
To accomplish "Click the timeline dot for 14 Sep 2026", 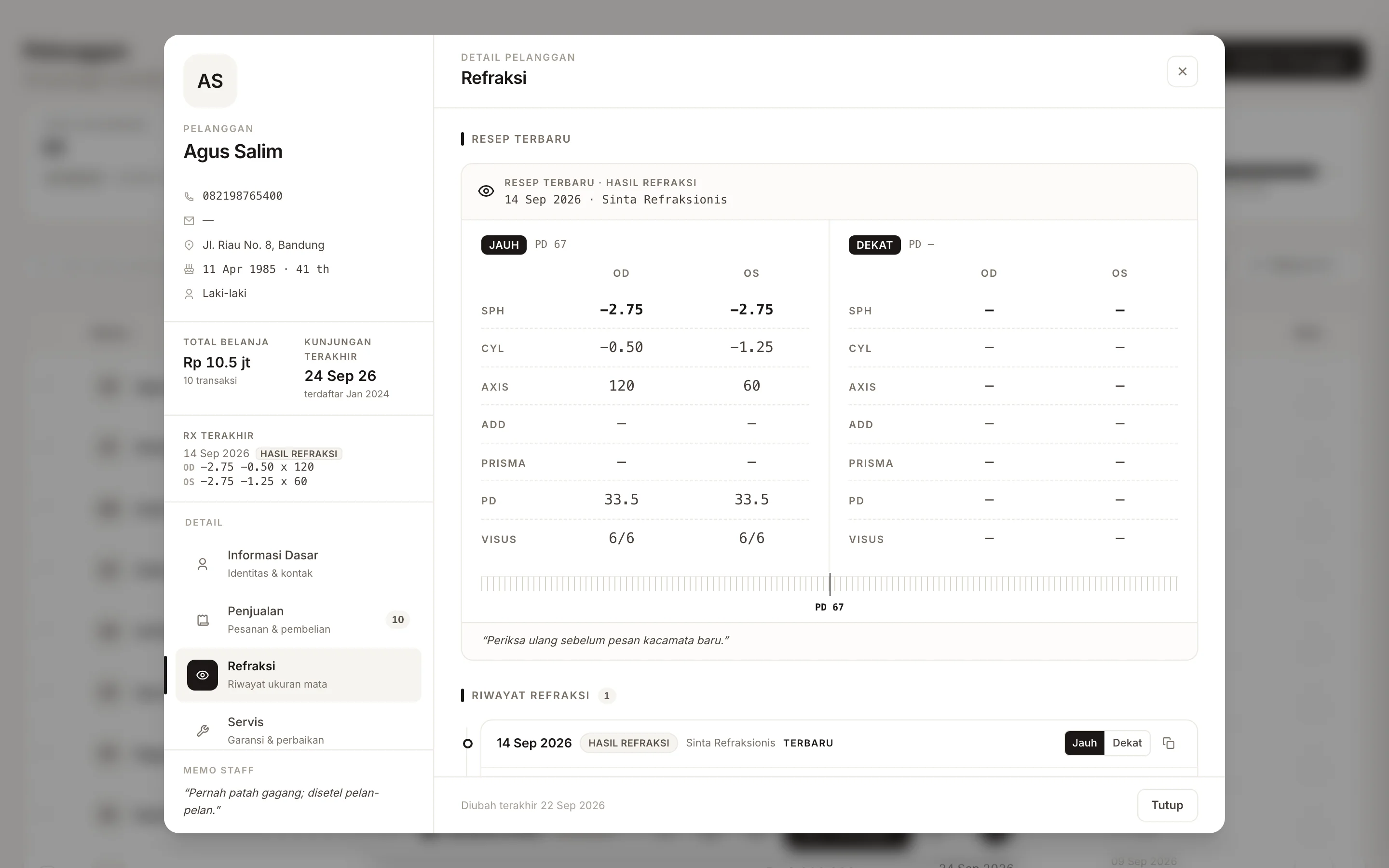I will (468, 744).
